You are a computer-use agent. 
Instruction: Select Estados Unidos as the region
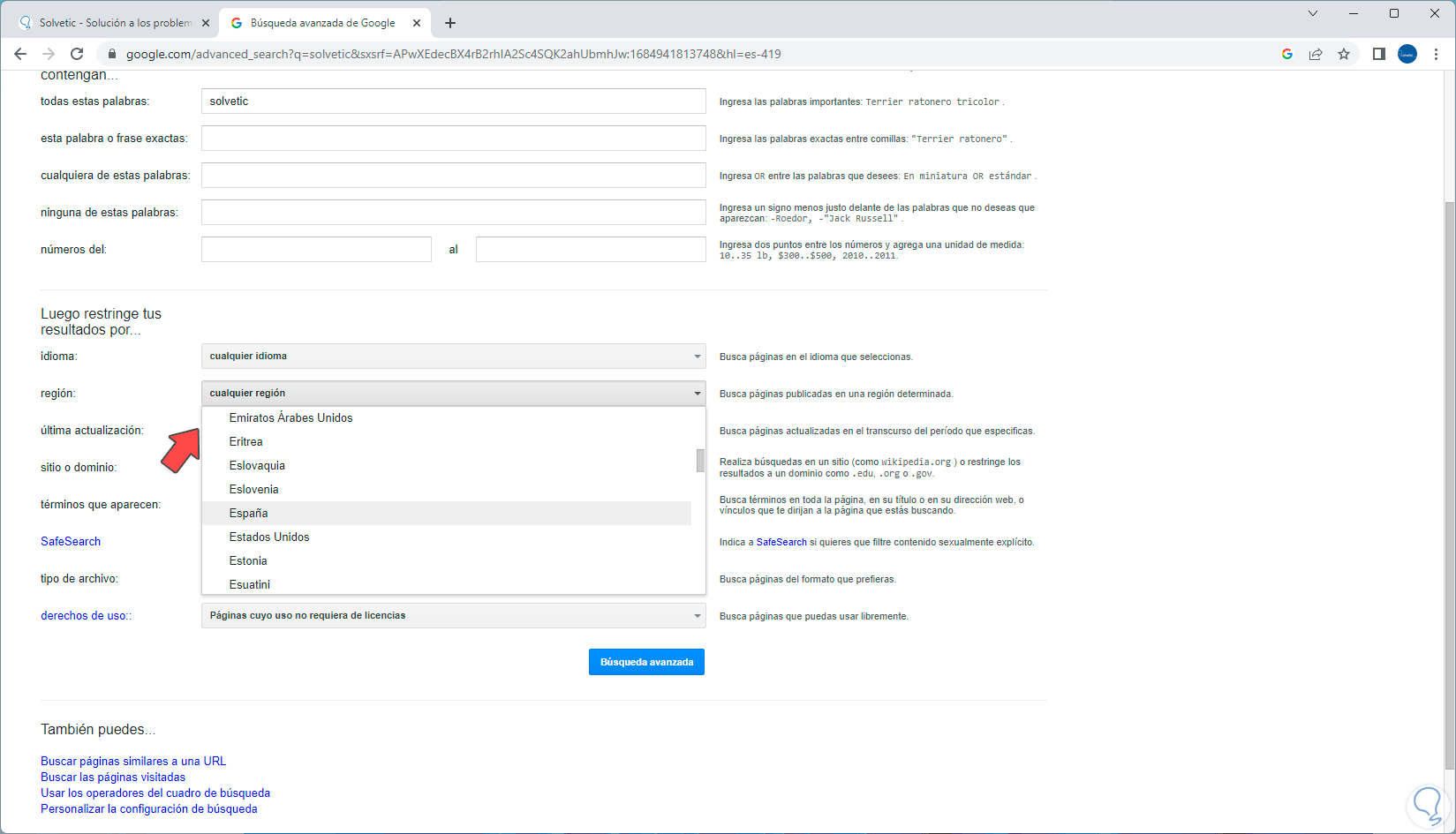point(447,537)
